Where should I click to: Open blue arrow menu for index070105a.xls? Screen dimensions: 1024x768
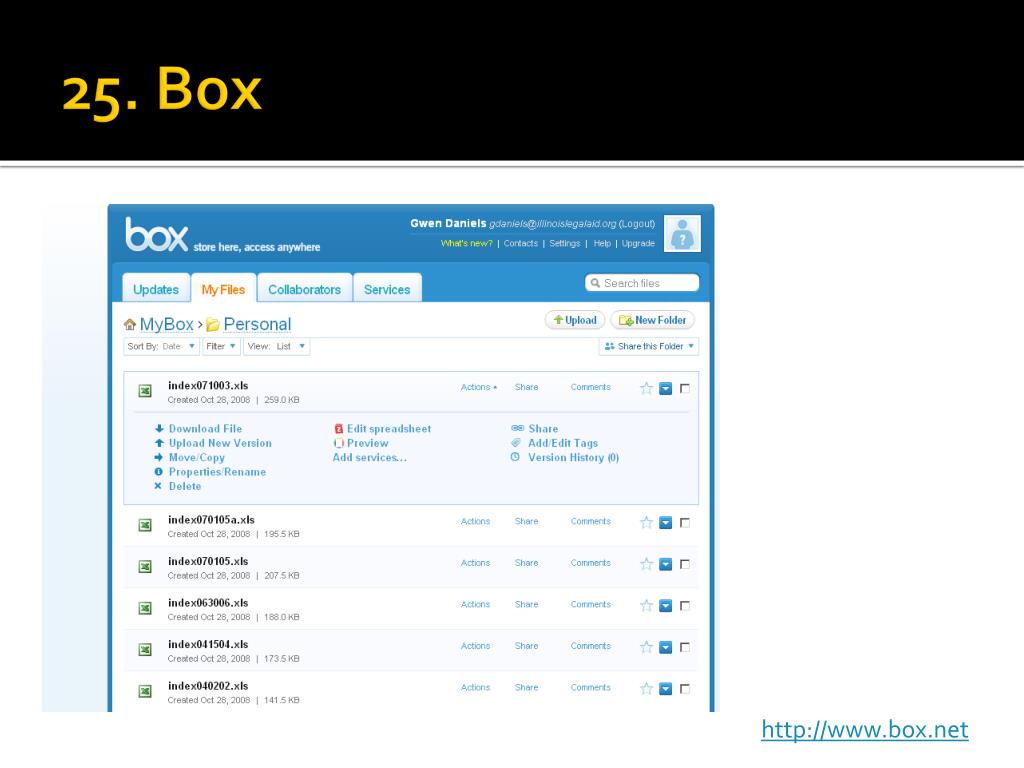tap(665, 523)
